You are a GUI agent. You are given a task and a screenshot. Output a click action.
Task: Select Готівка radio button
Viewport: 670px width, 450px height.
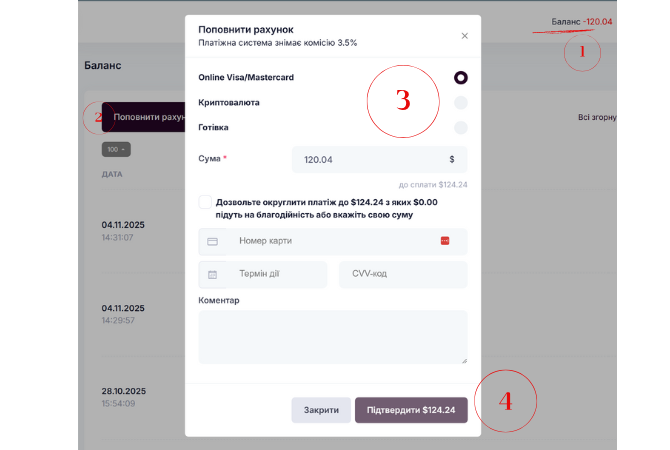point(460,127)
